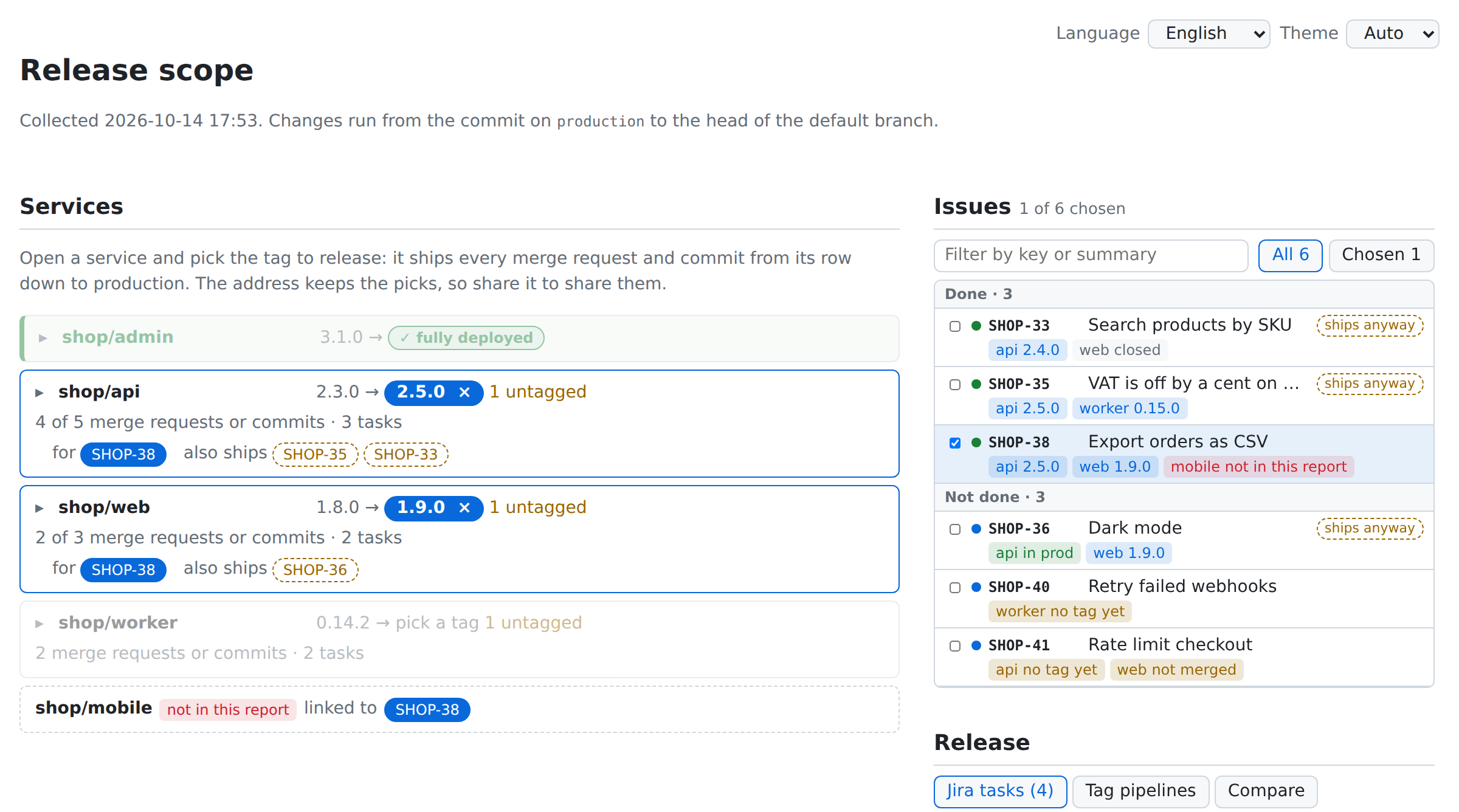The height and width of the screenshot is (812, 1459).
Task: Click the Export orders as CSV issue title
Action: coord(1178,442)
